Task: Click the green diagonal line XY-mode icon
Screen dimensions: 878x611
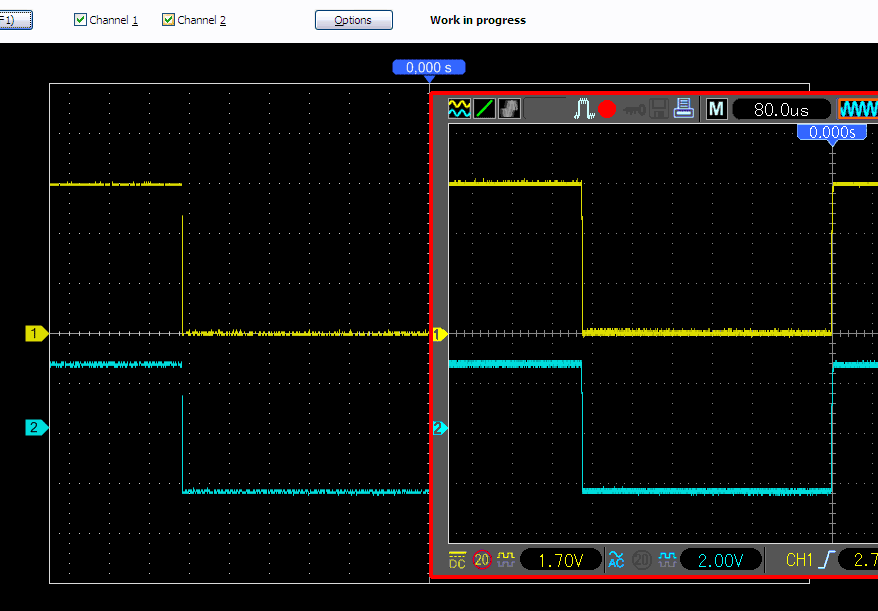Action: point(484,109)
